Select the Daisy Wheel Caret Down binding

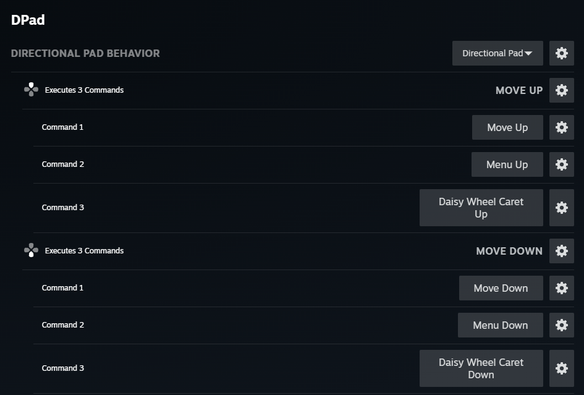click(481, 368)
